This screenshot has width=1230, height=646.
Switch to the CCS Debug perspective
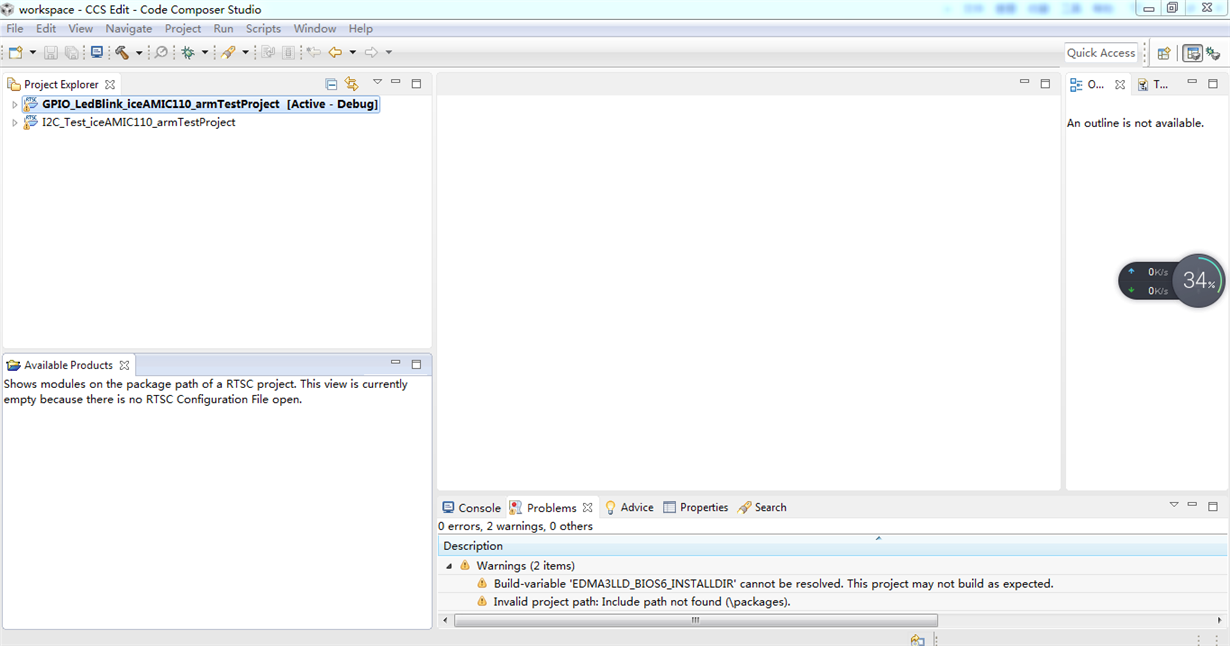(x=1213, y=53)
